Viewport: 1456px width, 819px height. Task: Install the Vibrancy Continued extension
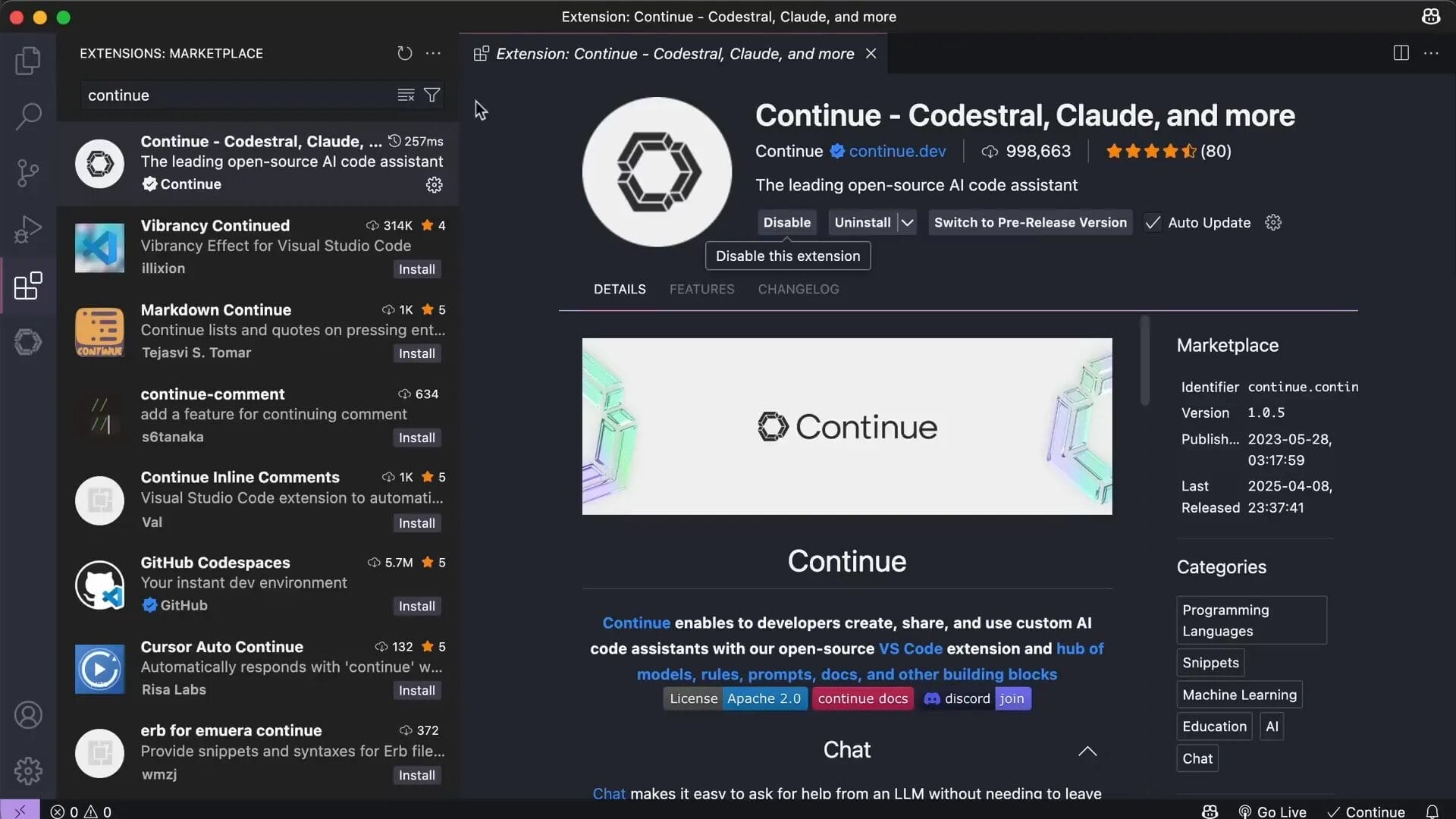(416, 268)
